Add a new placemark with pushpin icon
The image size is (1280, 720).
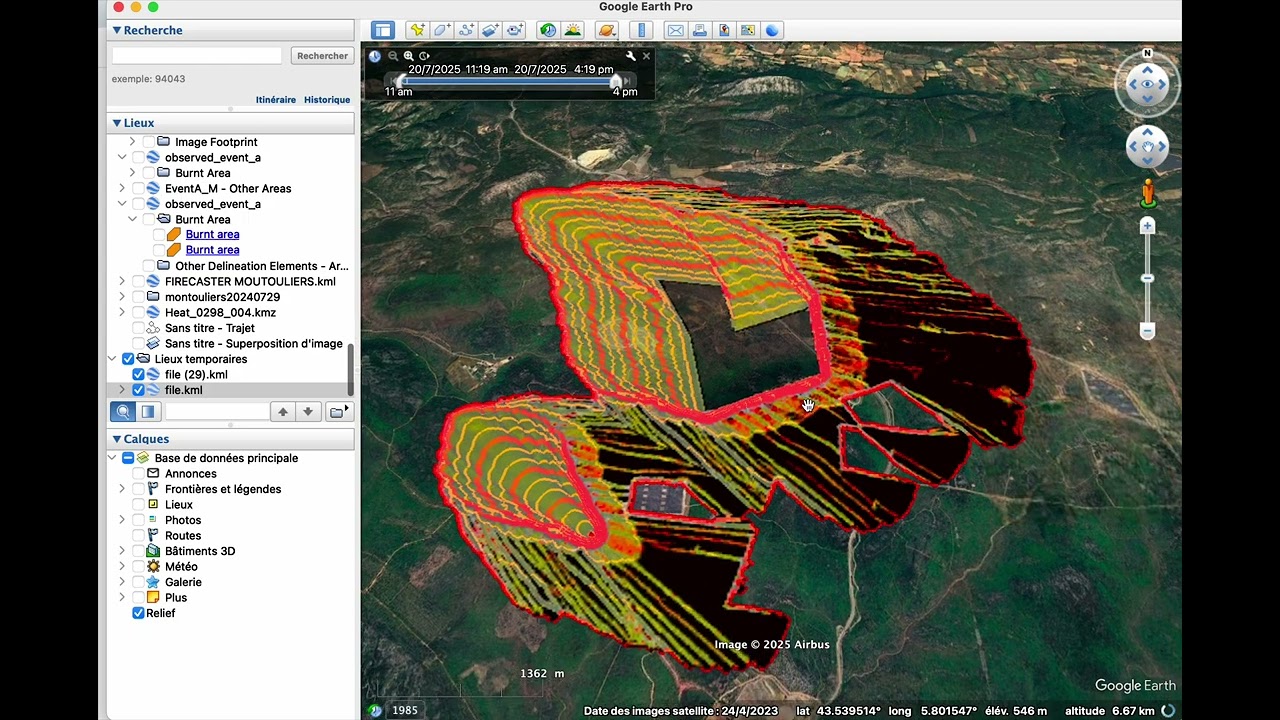[x=417, y=30]
